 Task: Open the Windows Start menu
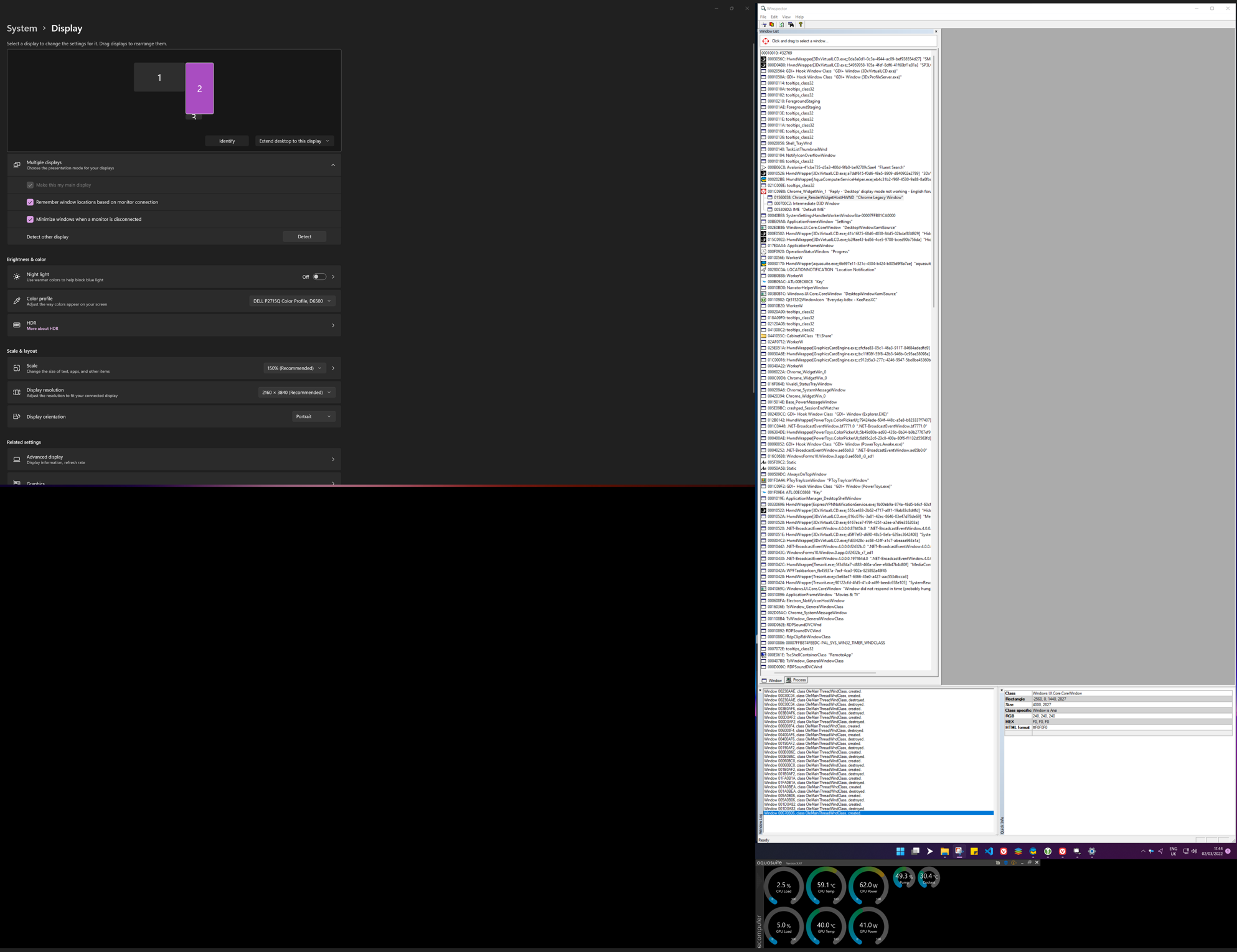900,851
